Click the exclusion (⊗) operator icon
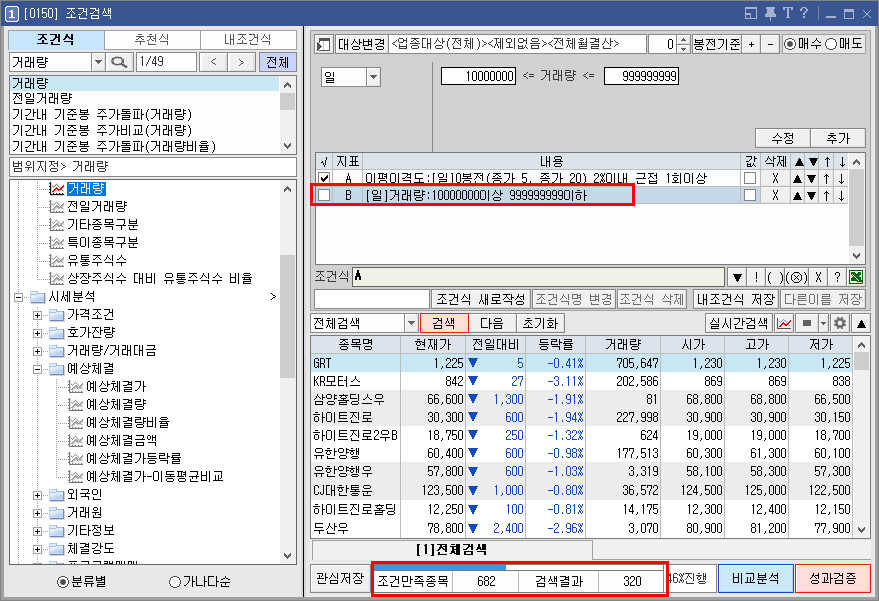Image resolution: width=879 pixels, height=601 pixels. [797, 274]
